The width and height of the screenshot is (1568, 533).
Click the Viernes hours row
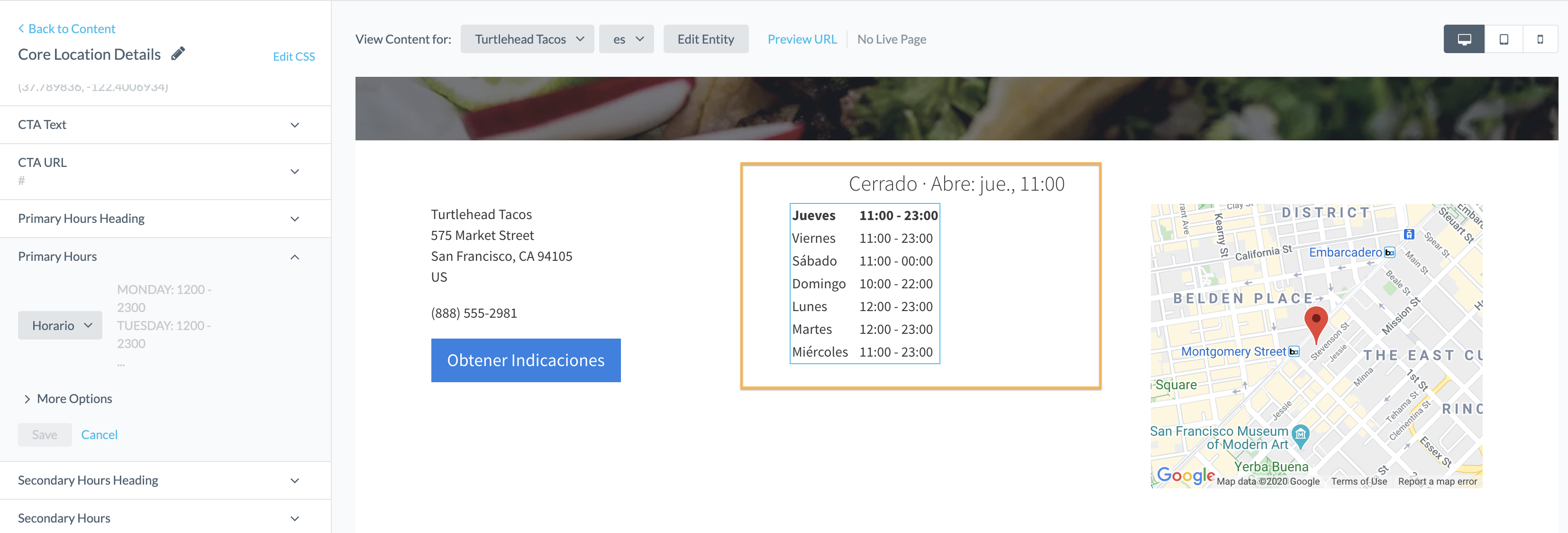point(865,238)
